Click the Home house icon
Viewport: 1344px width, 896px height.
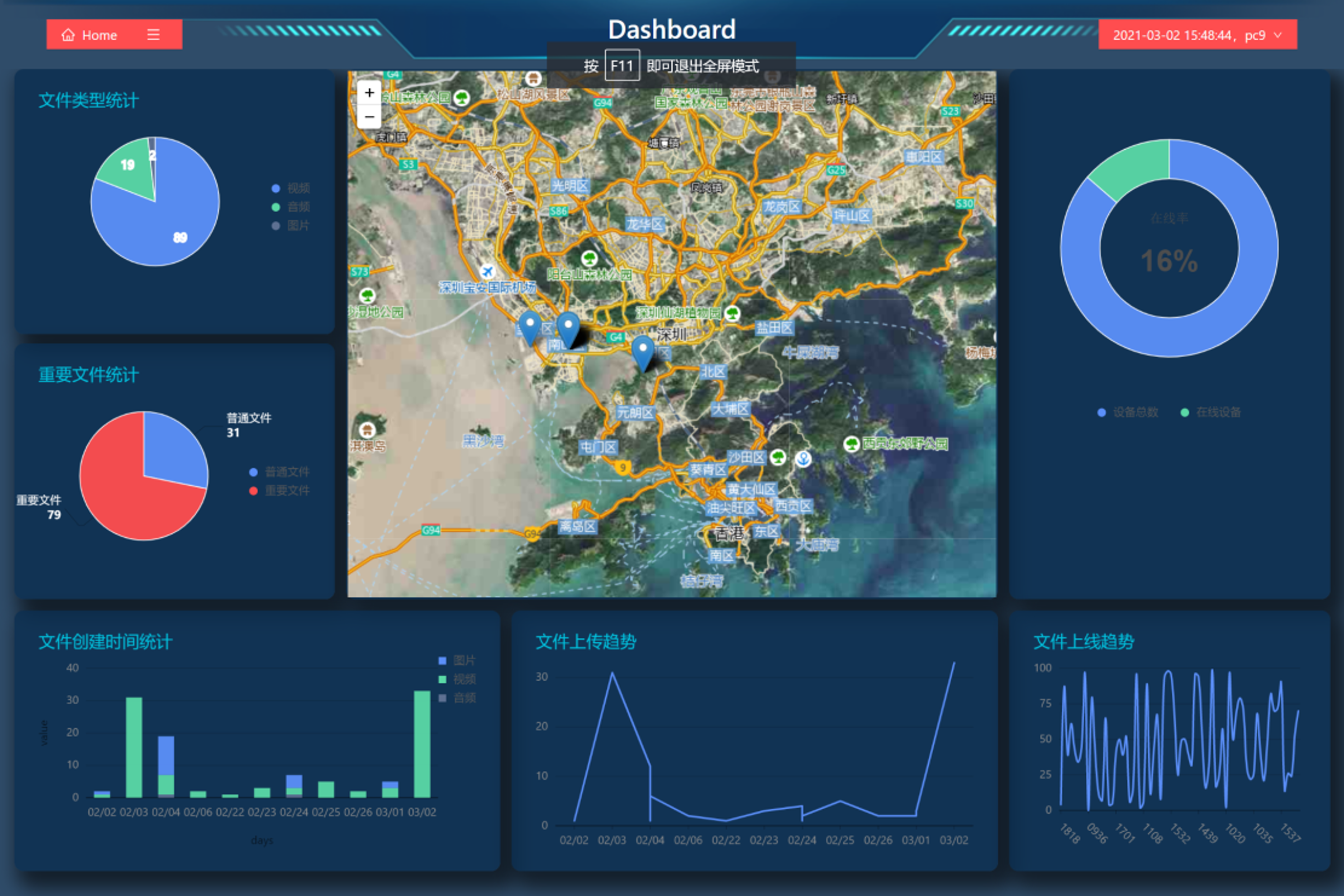(68, 35)
